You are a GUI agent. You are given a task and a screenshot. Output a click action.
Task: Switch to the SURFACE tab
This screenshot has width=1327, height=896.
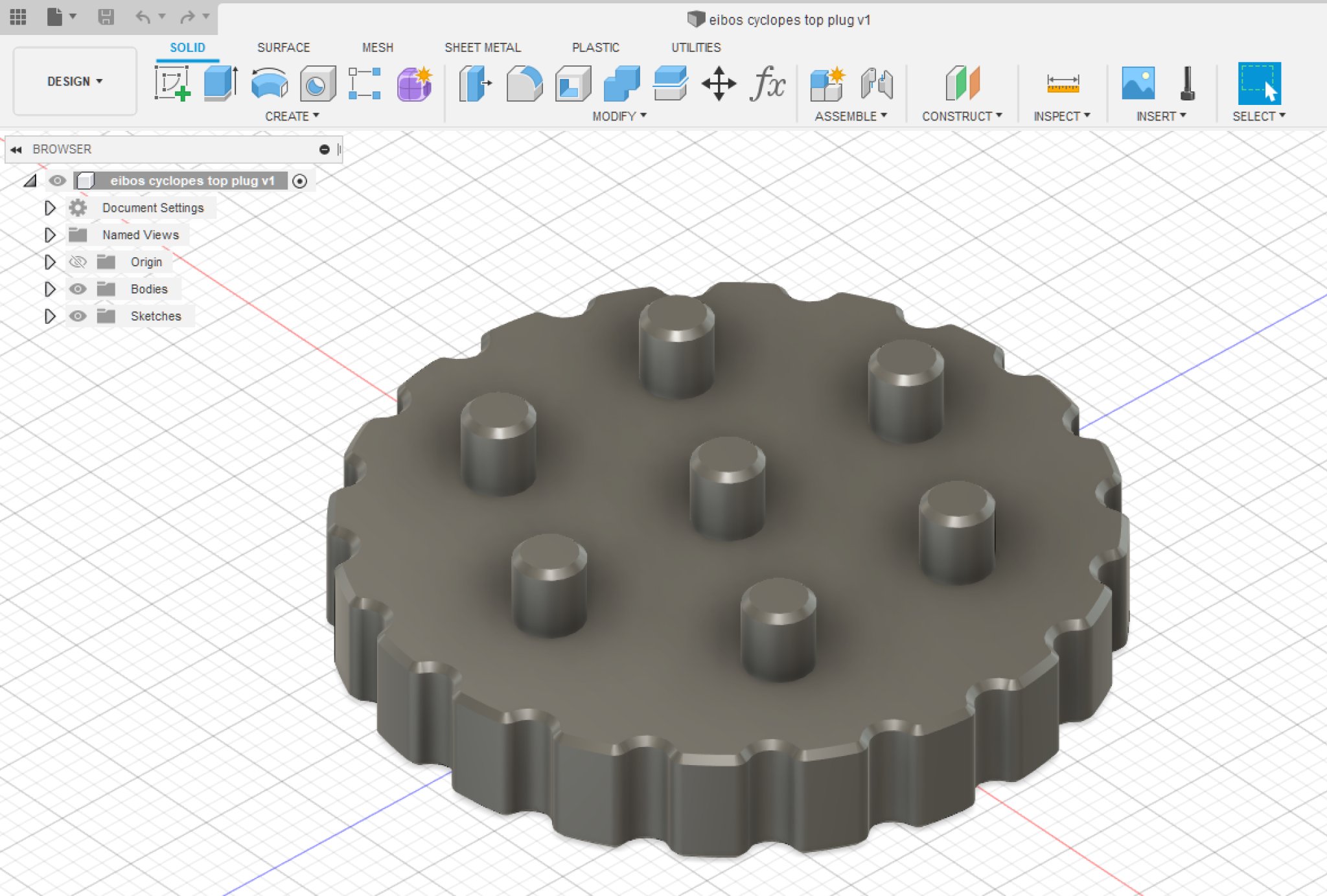[283, 47]
